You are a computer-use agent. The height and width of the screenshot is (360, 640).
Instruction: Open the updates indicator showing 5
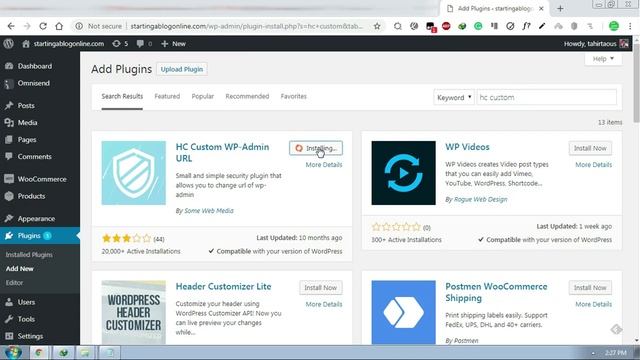pos(120,44)
